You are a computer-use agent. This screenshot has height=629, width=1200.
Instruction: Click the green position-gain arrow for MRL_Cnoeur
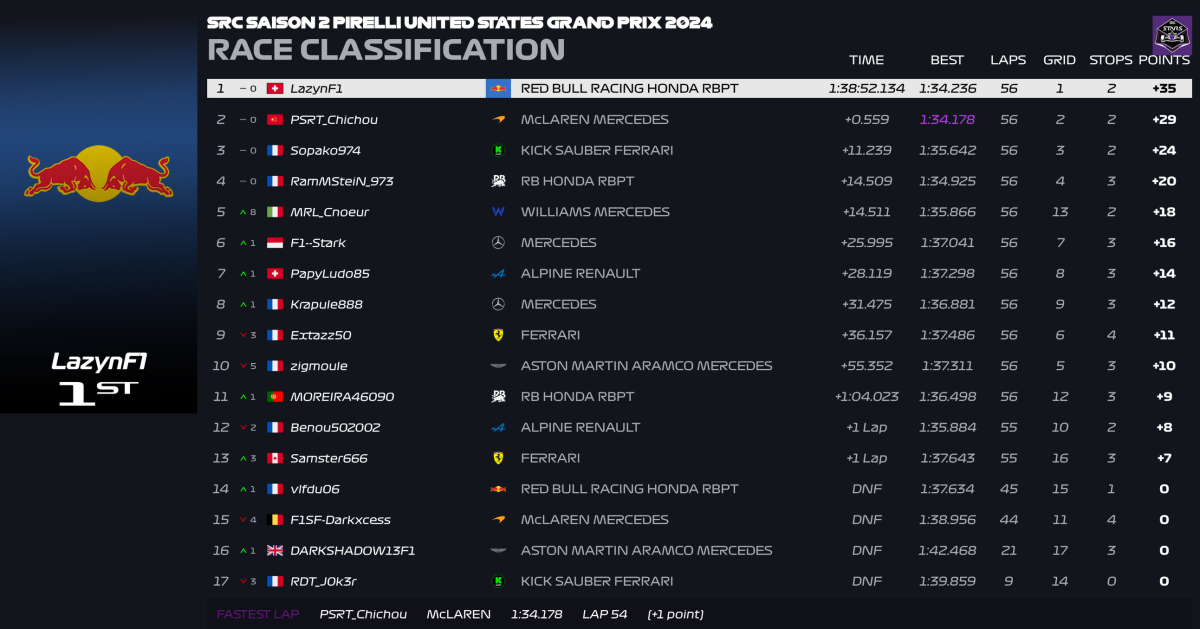coord(244,212)
